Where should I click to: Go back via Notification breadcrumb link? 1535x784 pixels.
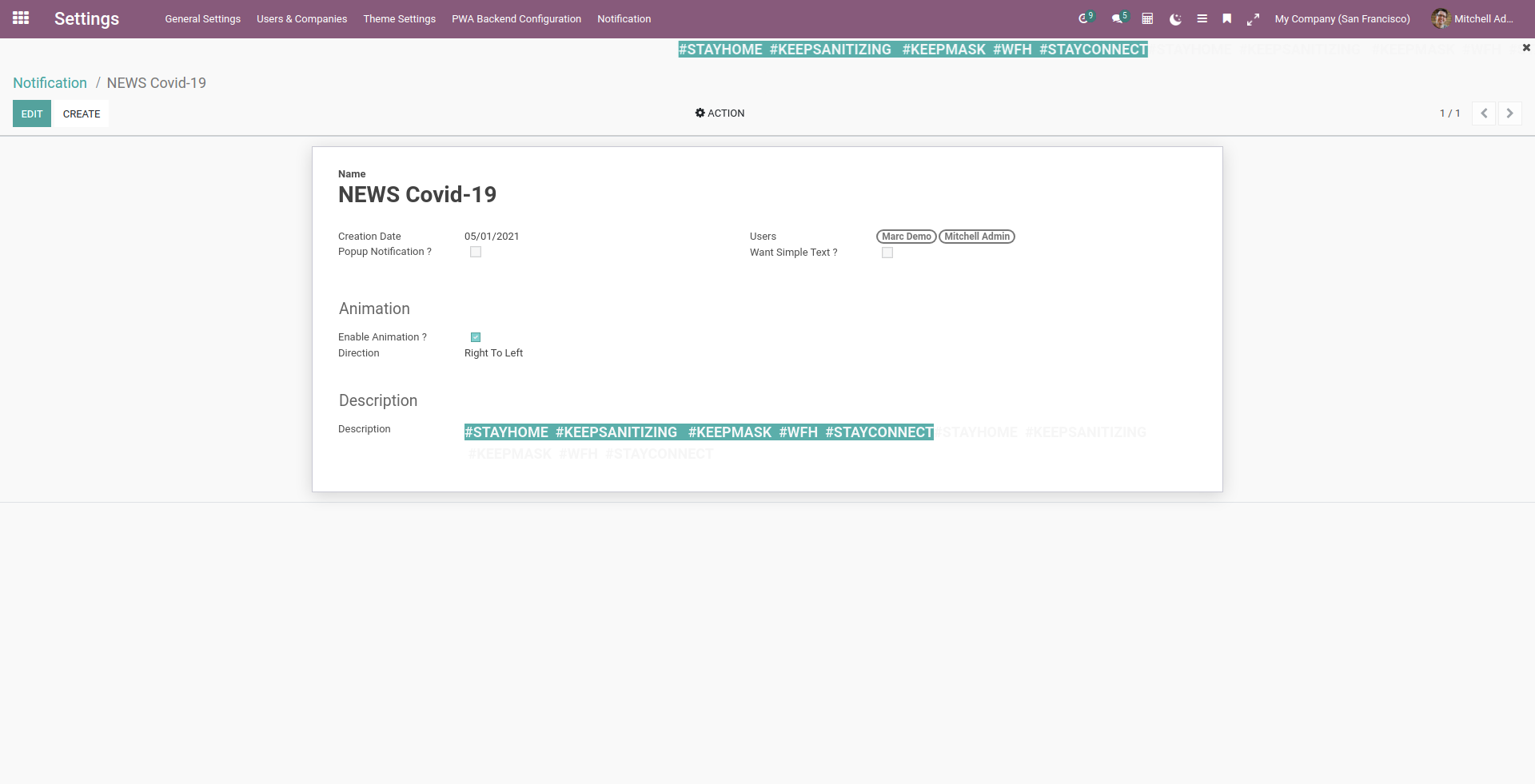pos(50,83)
